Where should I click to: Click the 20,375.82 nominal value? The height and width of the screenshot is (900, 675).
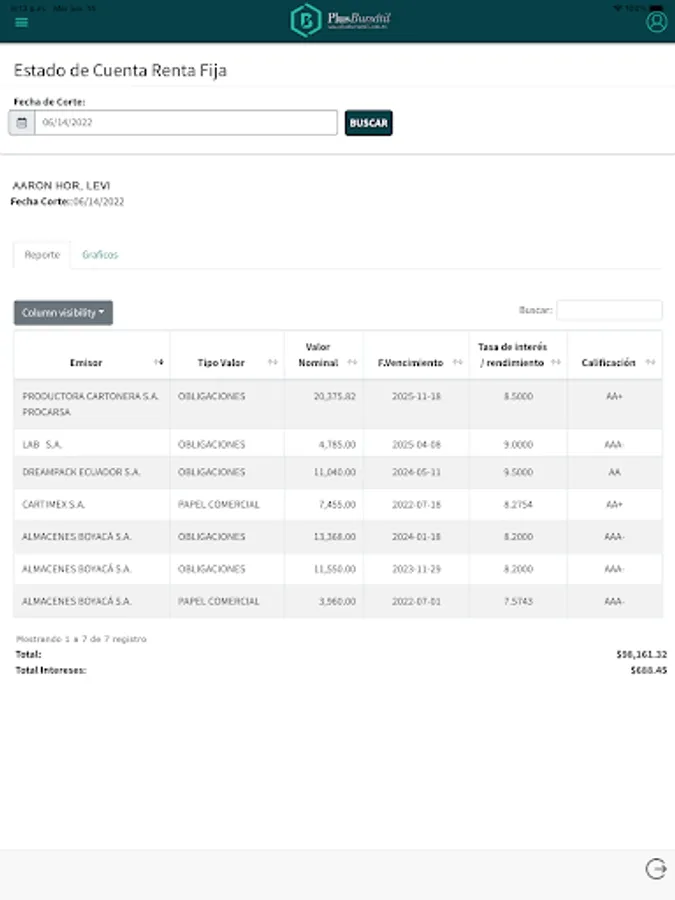(x=335, y=396)
